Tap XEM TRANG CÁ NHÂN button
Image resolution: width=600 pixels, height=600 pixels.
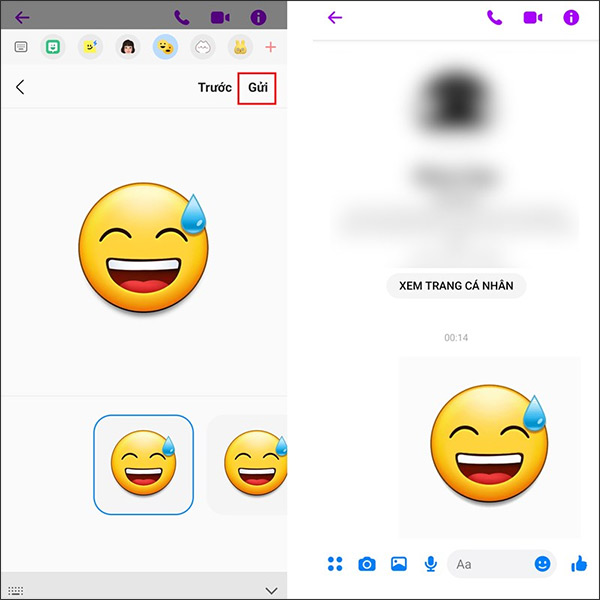point(456,286)
